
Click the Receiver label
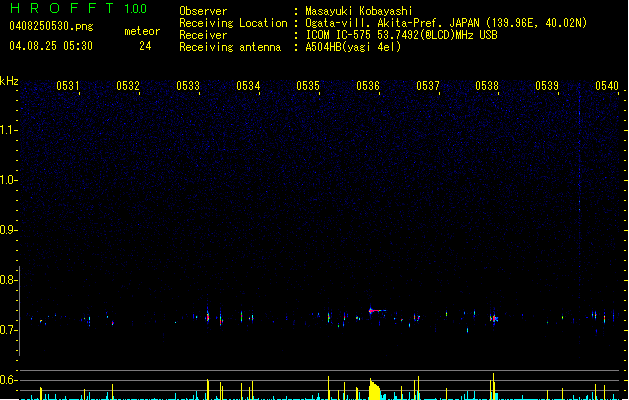(x=203, y=35)
